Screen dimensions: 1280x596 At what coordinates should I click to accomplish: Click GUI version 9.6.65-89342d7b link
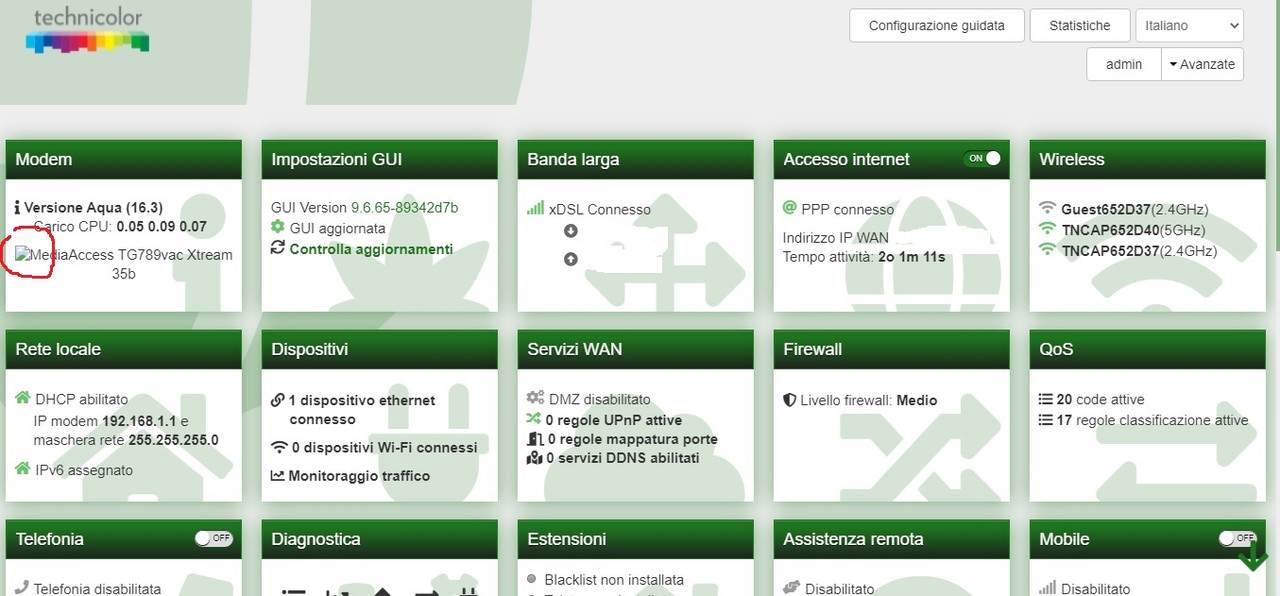404,207
